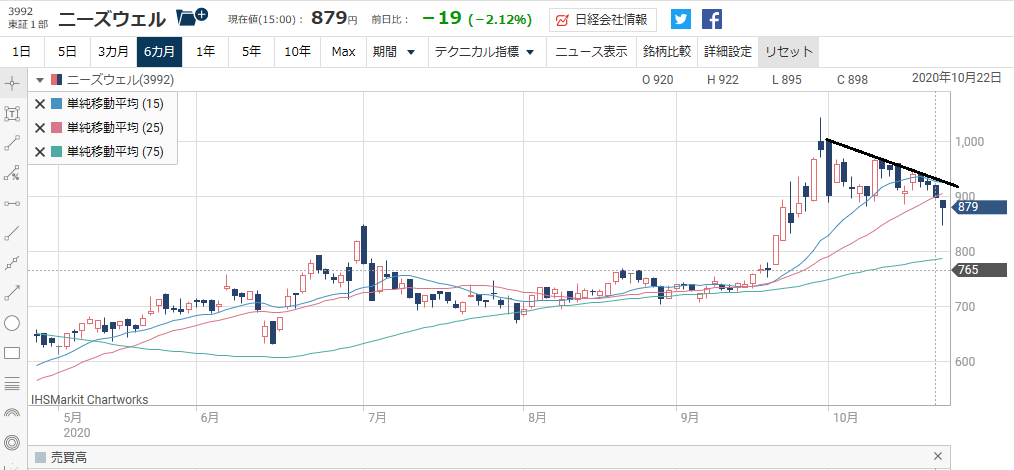Select the rectangle drawing tool
The image size is (1014, 470).
tap(12, 353)
